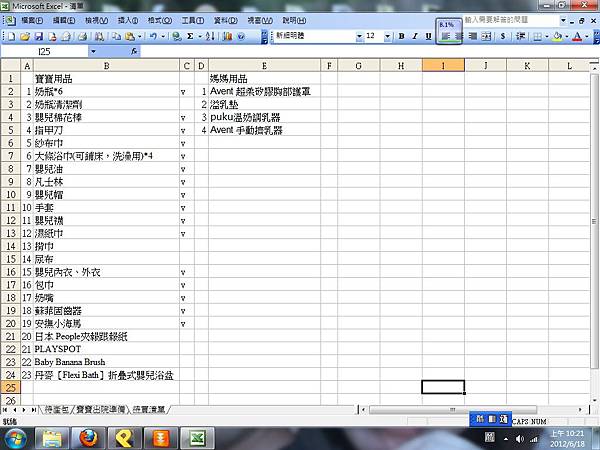Open the font name dropdown
Image resolution: width=600 pixels, height=450 pixels.
click(x=359, y=36)
